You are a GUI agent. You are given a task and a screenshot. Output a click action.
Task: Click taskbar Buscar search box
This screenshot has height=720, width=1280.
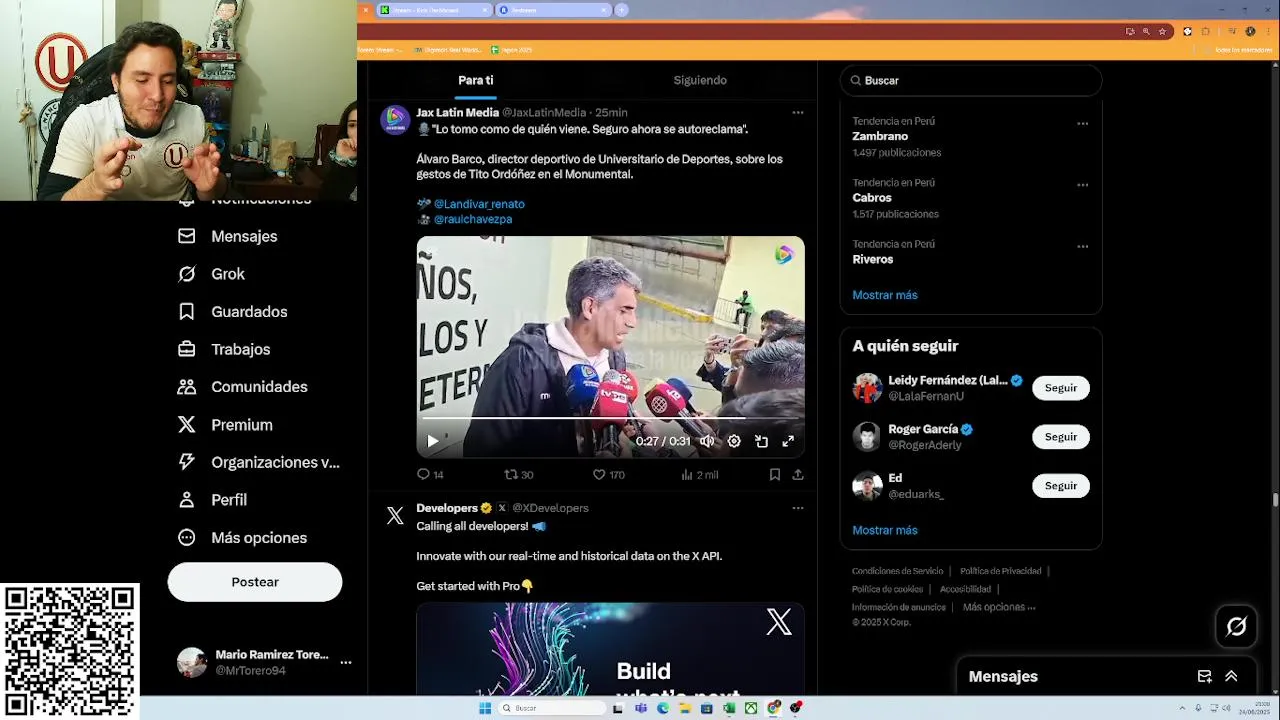tap(552, 708)
